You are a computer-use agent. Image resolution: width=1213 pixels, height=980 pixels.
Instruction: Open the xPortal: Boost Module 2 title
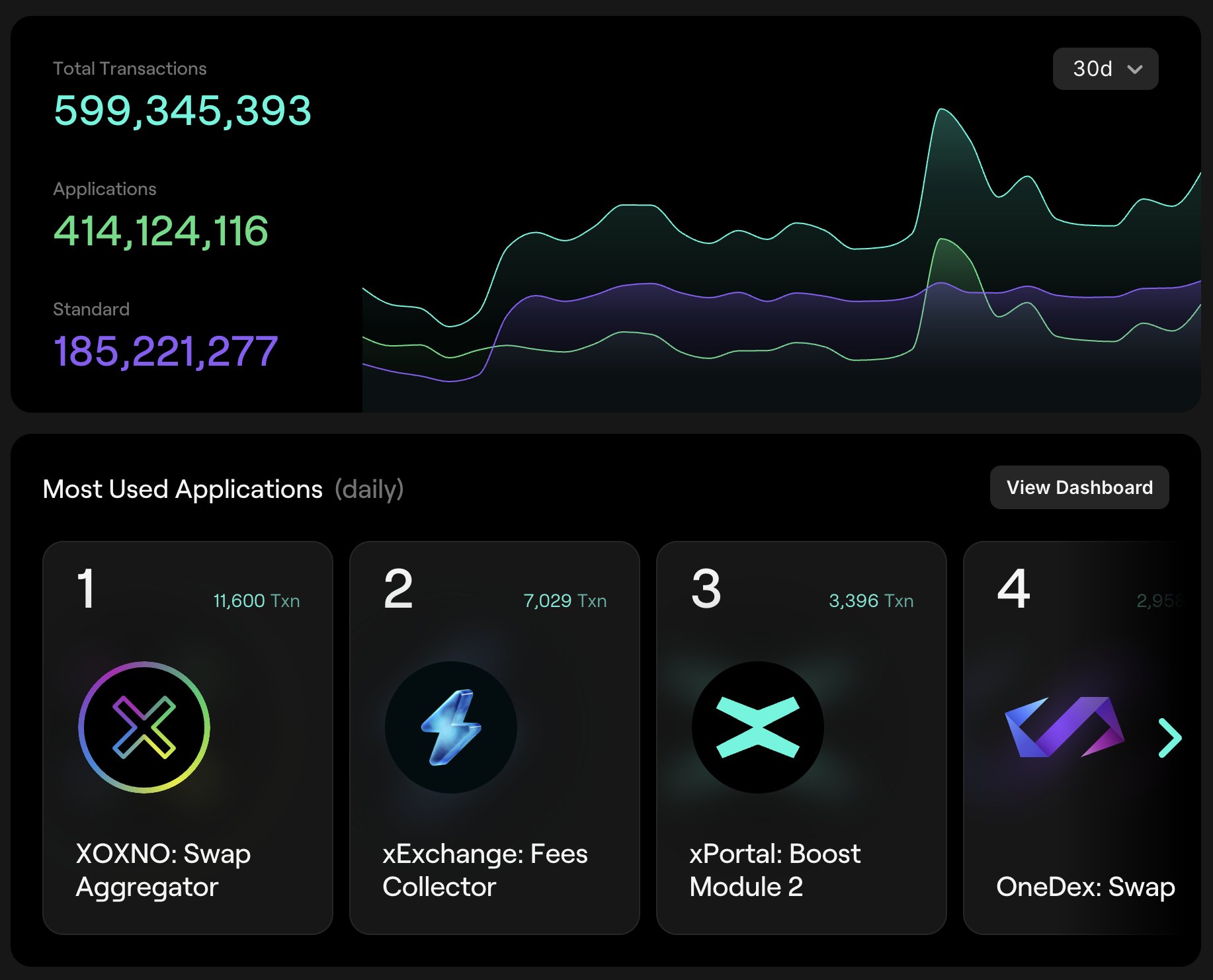pyautogui.click(x=774, y=870)
